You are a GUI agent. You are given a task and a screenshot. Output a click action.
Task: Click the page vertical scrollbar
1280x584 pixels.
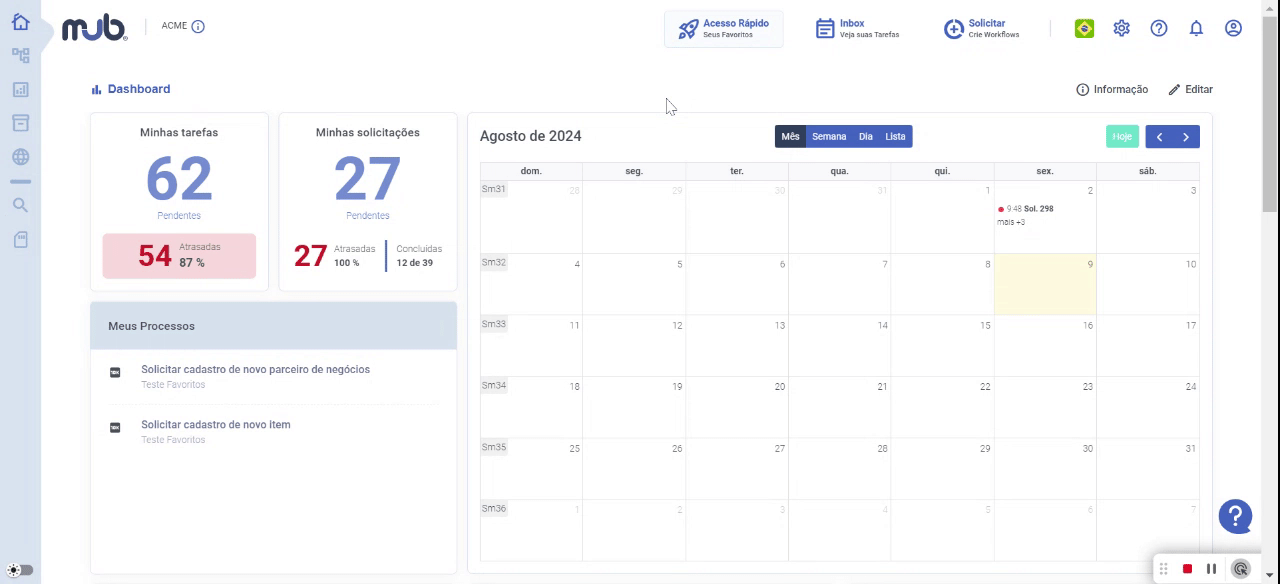(1270, 115)
